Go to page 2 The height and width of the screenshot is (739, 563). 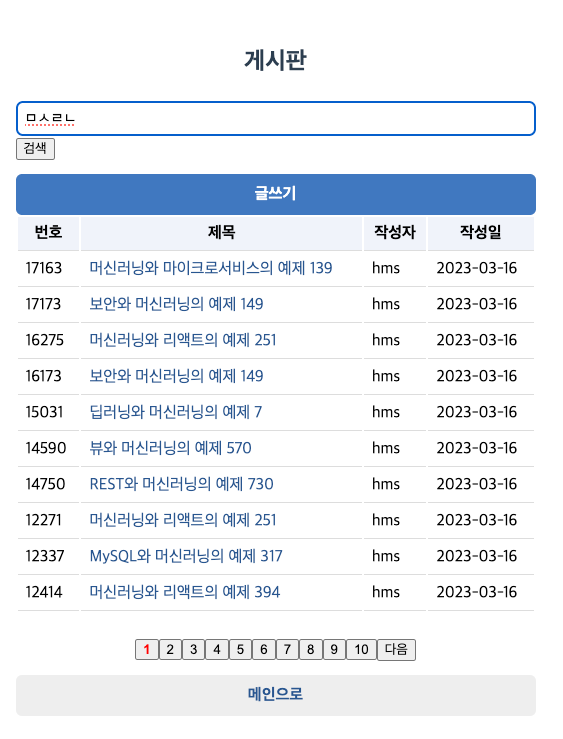[x=170, y=649]
